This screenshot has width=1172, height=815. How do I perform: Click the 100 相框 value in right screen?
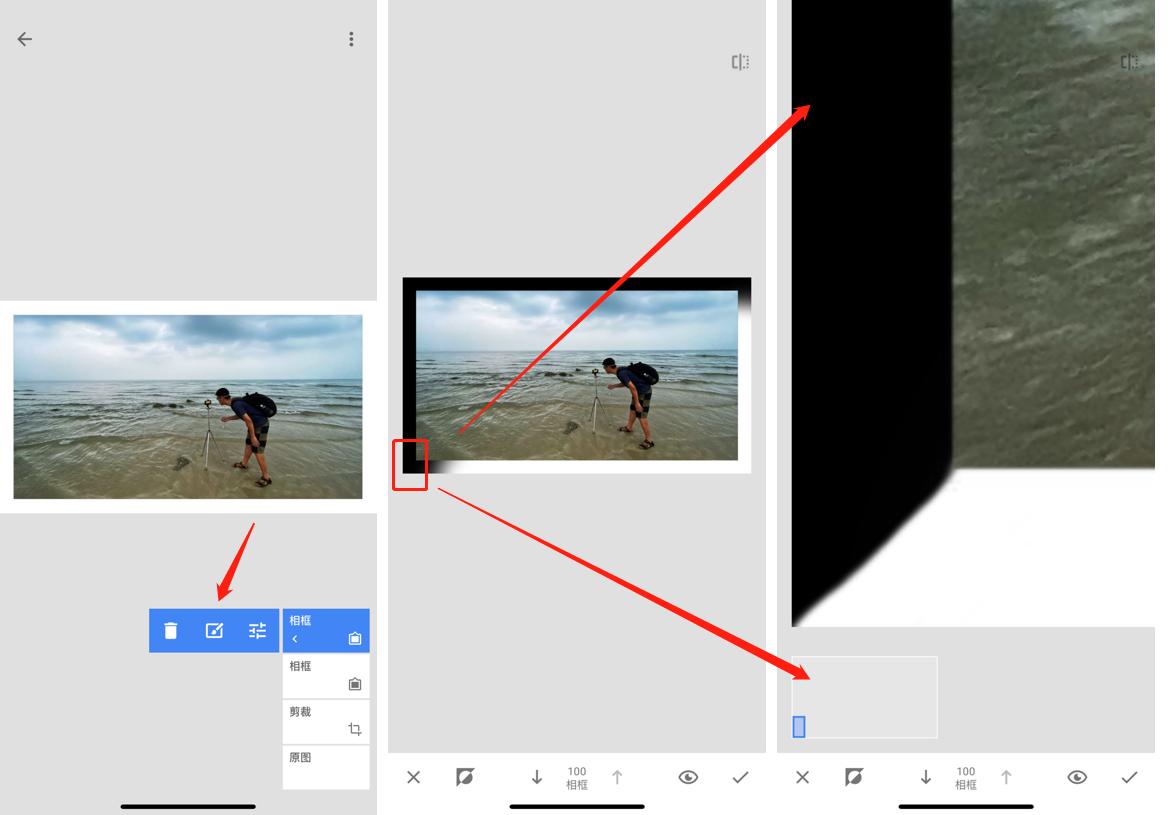(x=966, y=778)
